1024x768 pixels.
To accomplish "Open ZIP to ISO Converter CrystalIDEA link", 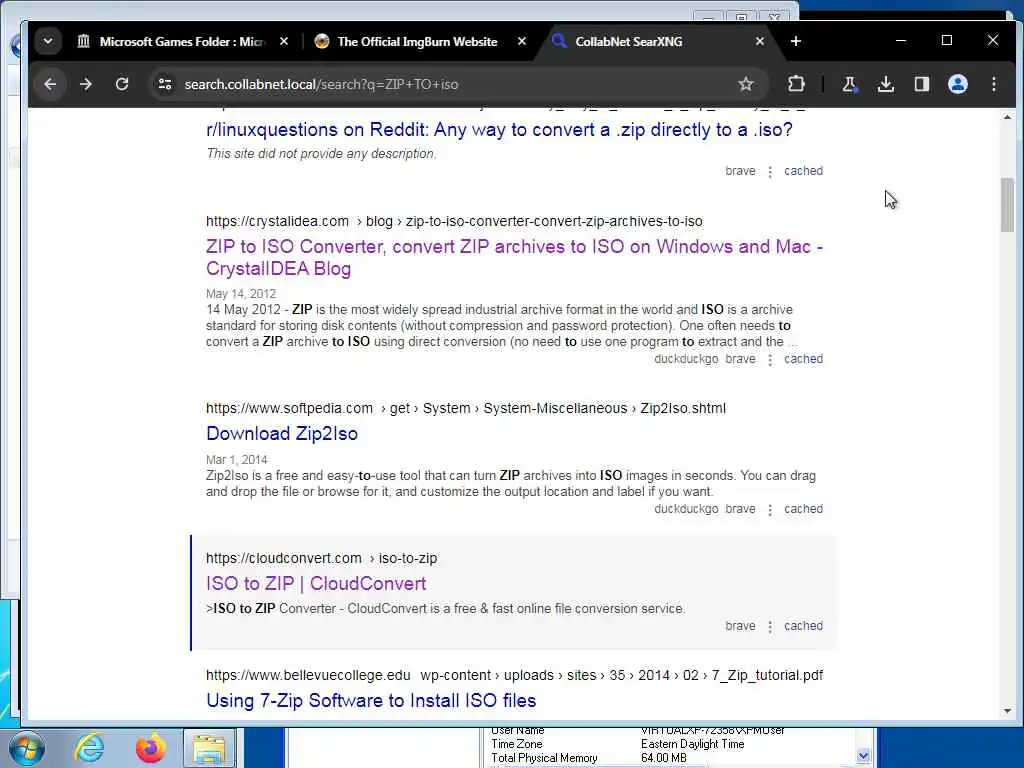I will pos(515,257).
